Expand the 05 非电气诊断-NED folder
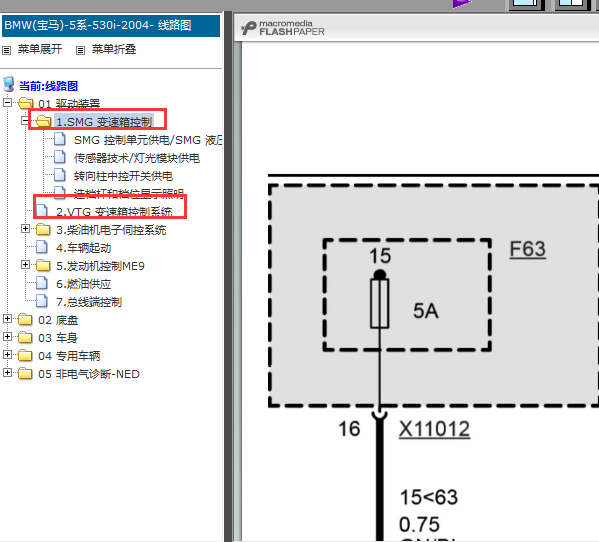This screenshot has height=542, width=599. pos(7,372)
